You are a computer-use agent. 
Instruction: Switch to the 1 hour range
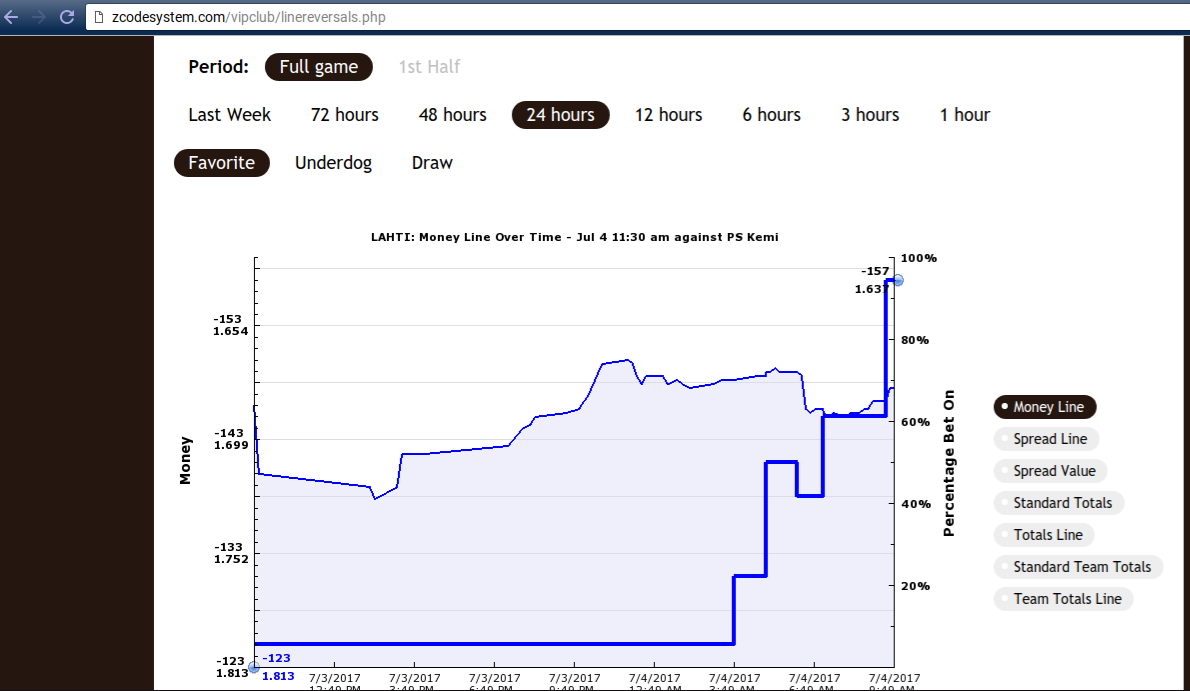[x=965, y=115]
